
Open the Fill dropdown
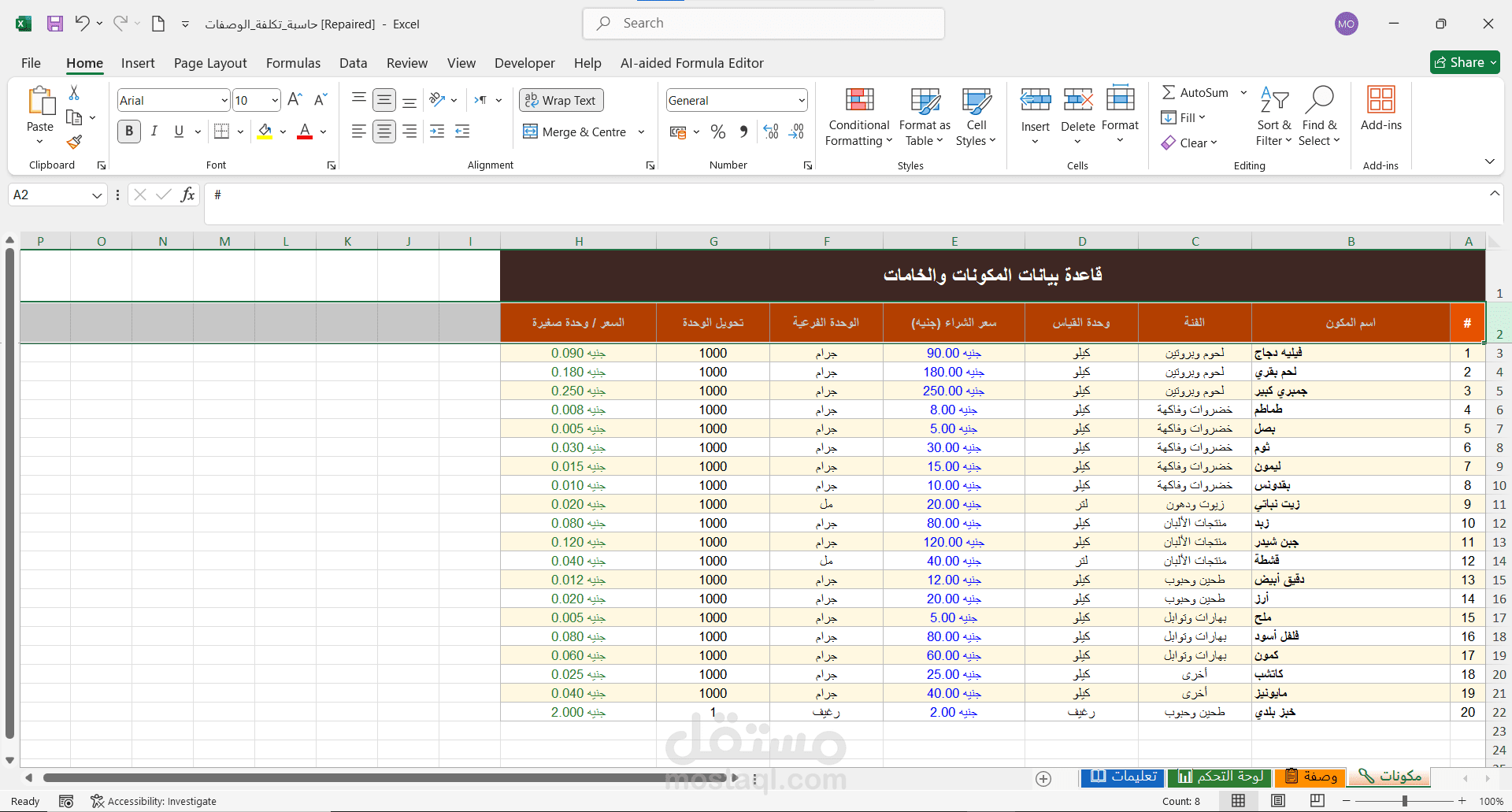pyautogui.click(x=1184, y=117)
